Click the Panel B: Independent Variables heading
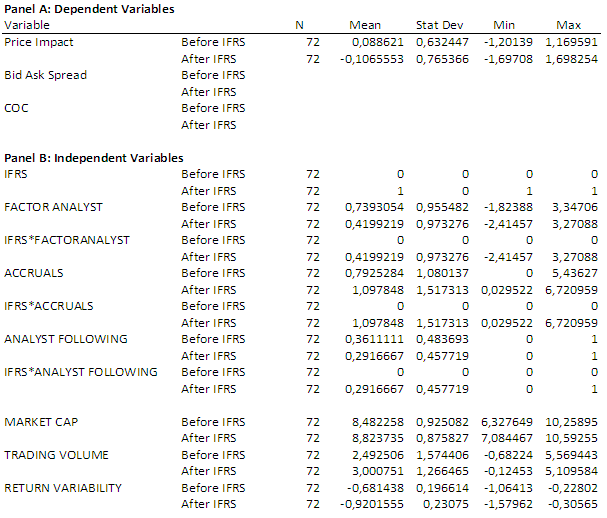Image resolution: width=607 pixels, height=518 pixels. (94, 158)
